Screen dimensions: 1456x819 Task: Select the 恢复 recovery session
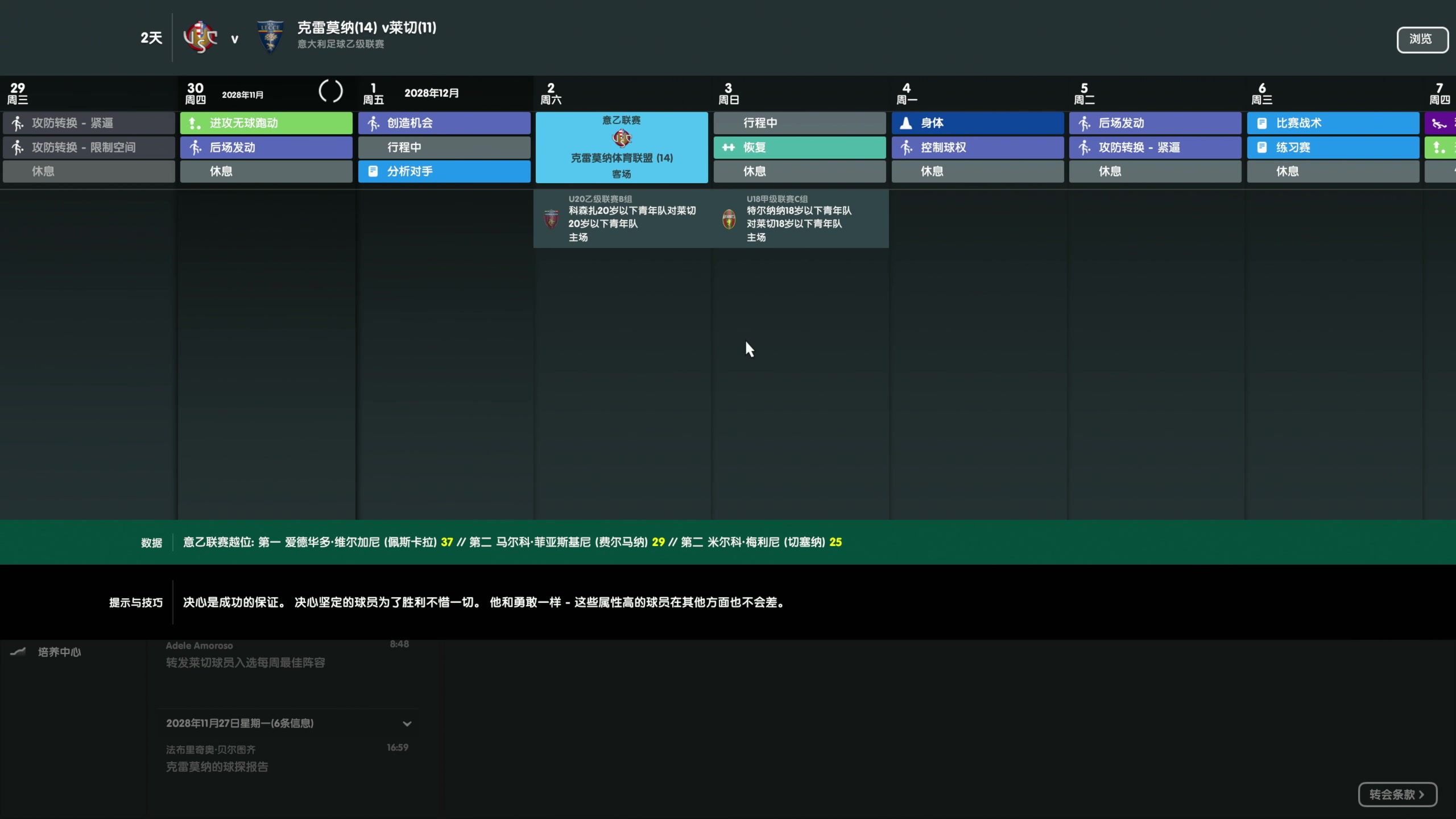click(x=800, y=147)
